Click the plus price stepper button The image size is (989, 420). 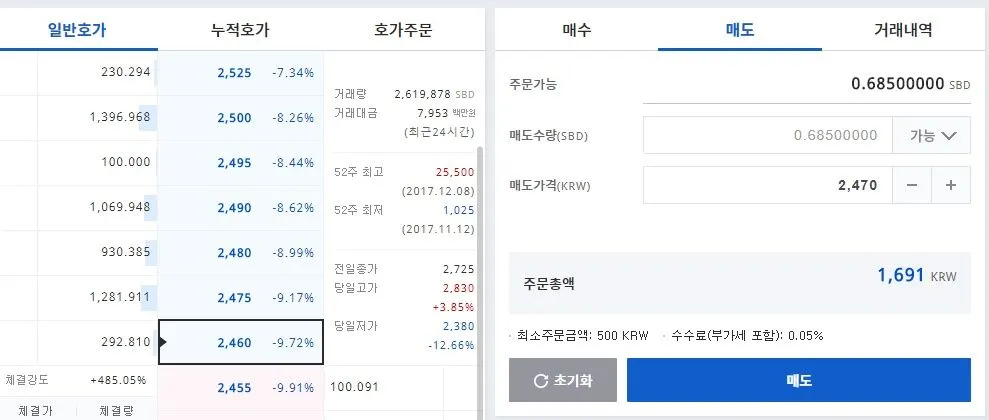click(951, 185)
